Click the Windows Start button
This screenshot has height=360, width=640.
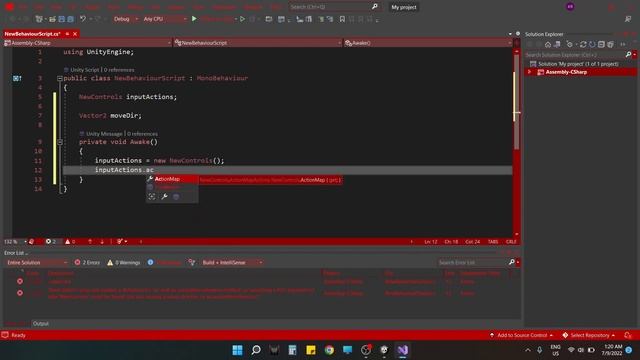pyautogui.click(x=237, y=350)
